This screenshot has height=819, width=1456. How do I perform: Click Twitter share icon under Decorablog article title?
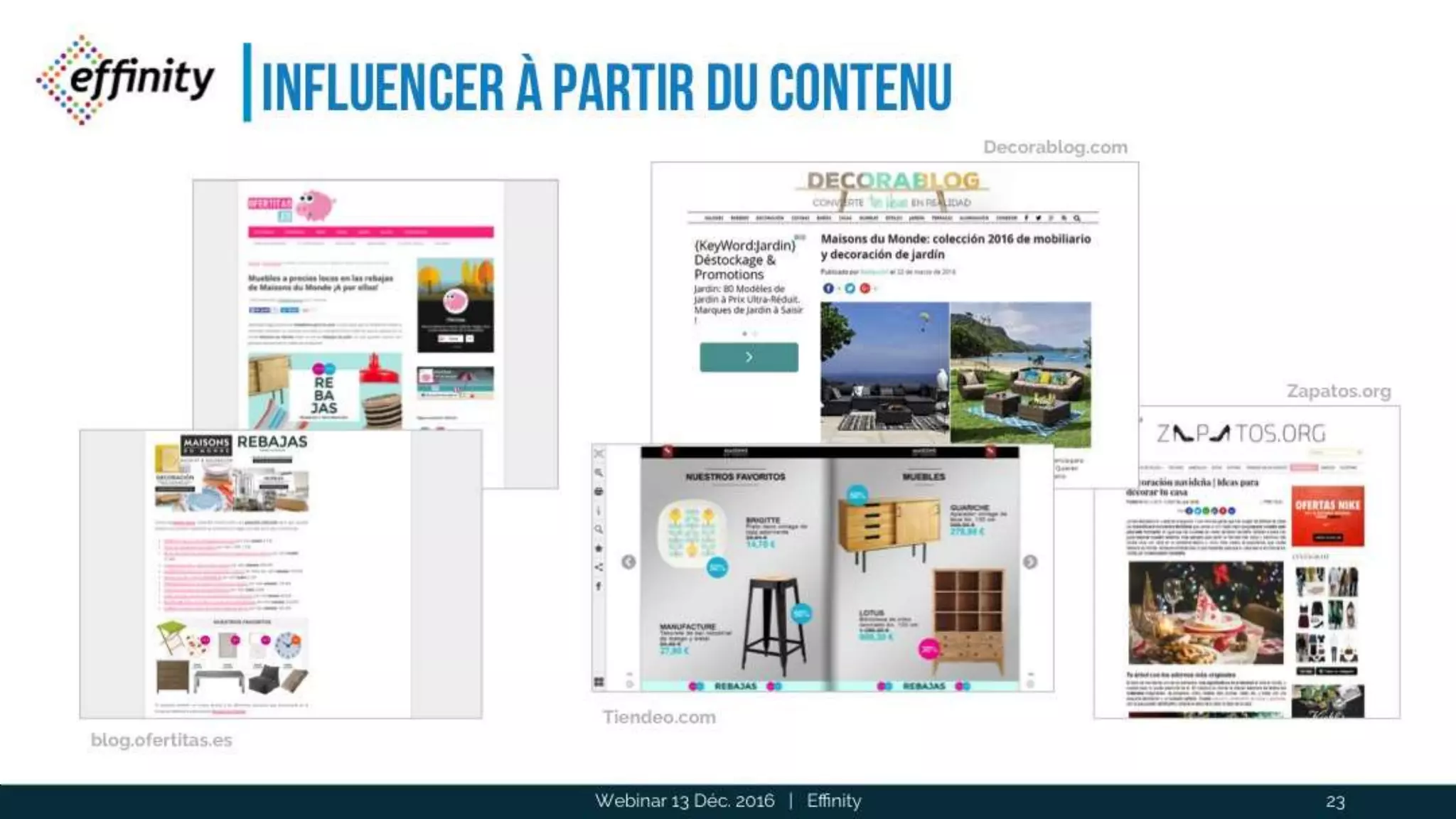[850, 288]
